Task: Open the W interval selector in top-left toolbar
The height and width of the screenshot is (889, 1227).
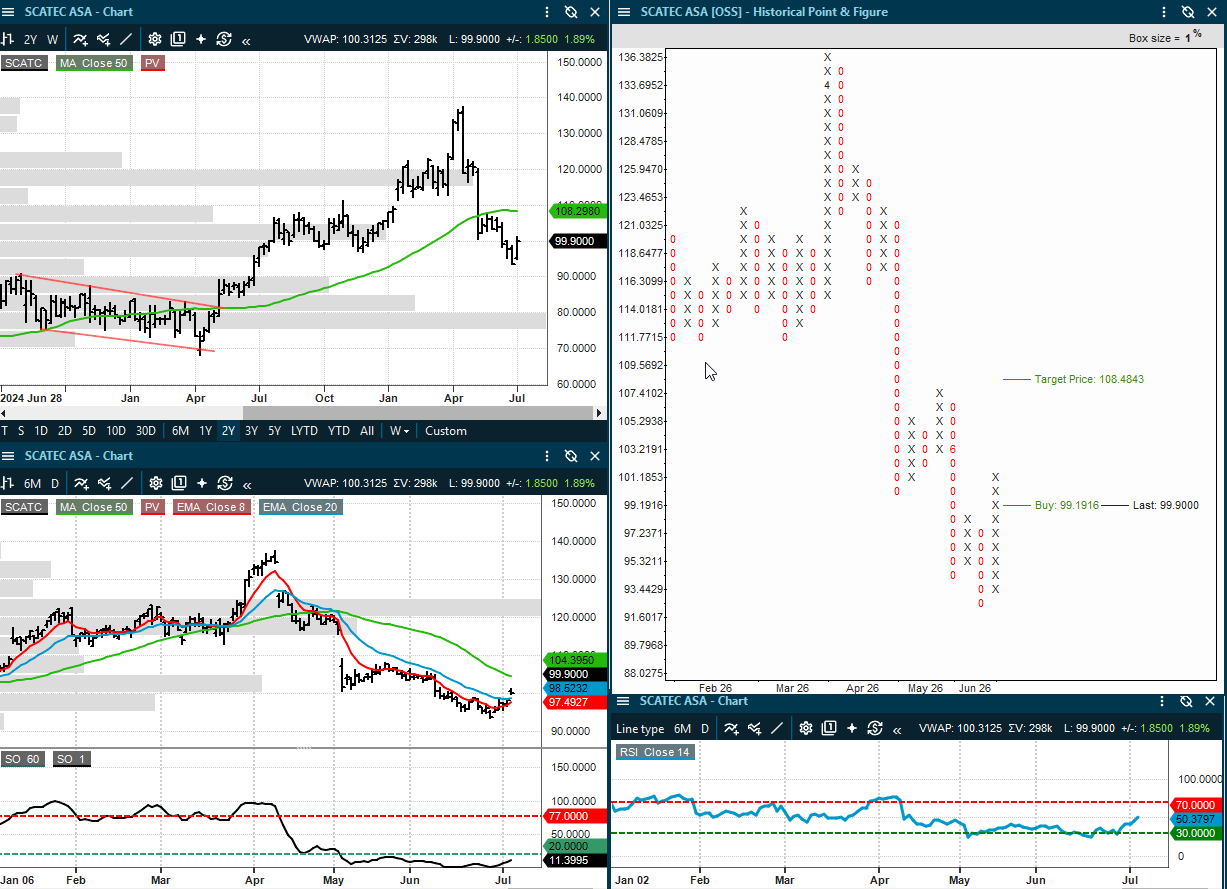Action: click(53, 39)
